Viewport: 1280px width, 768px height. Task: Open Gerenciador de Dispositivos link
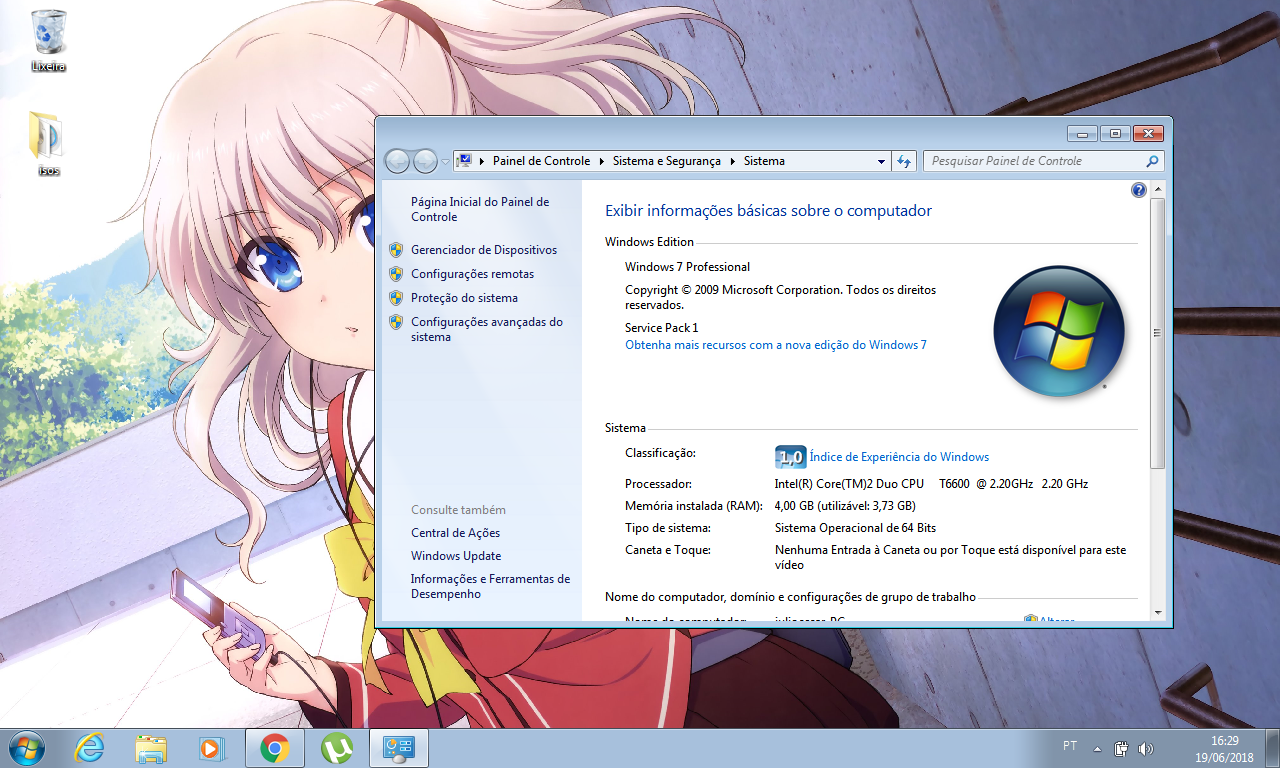tap(484, 250)
